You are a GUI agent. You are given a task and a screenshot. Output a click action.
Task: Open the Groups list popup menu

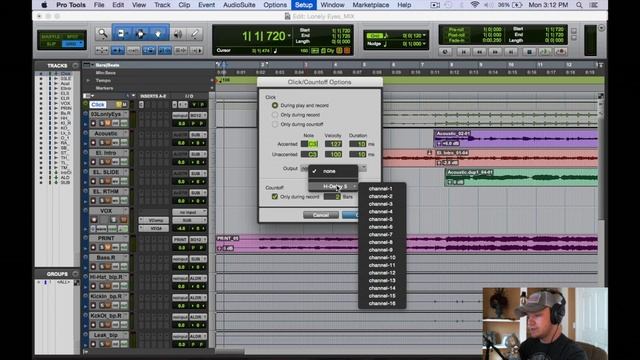click(75, 273)
